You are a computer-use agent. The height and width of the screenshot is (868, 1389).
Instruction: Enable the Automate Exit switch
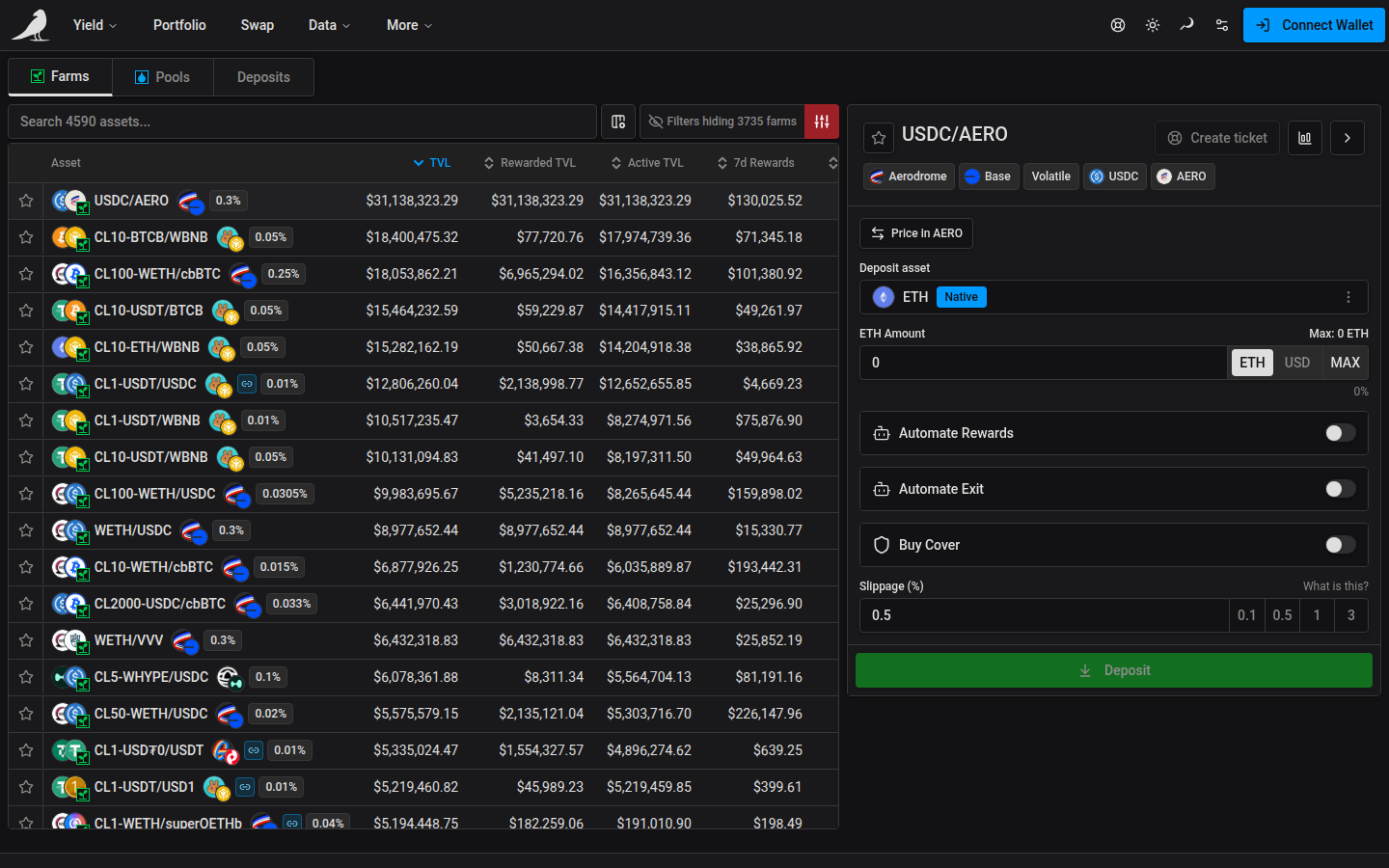point(1340,489)
